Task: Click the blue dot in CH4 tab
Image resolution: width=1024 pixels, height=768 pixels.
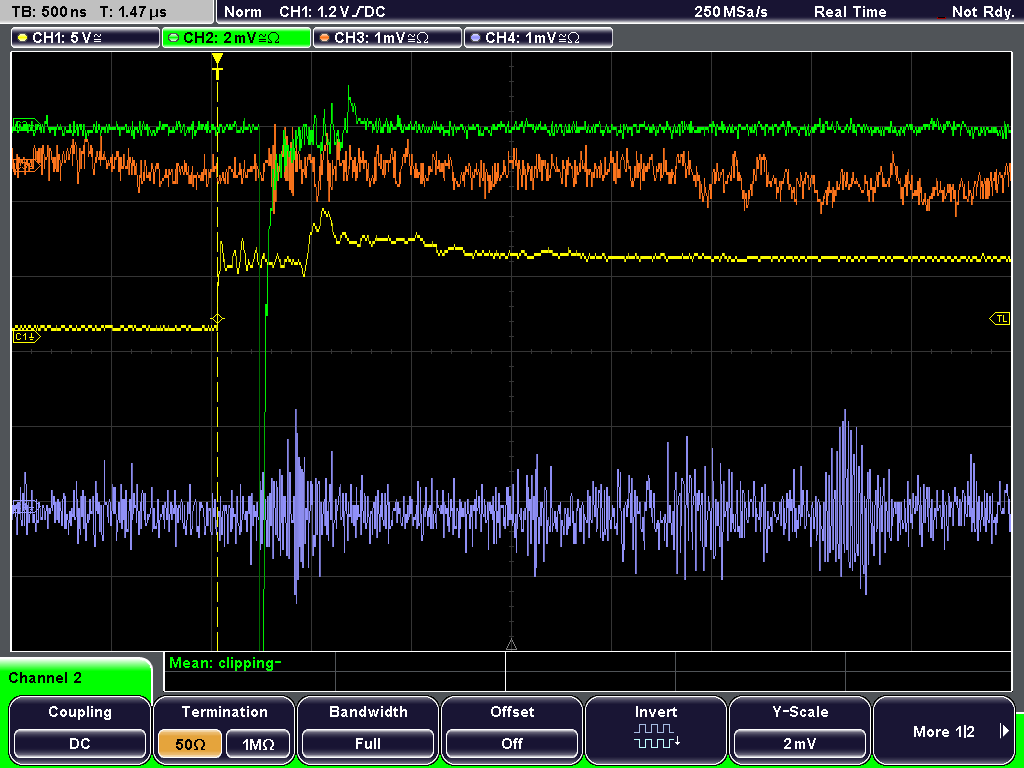Action: (475, 38)
